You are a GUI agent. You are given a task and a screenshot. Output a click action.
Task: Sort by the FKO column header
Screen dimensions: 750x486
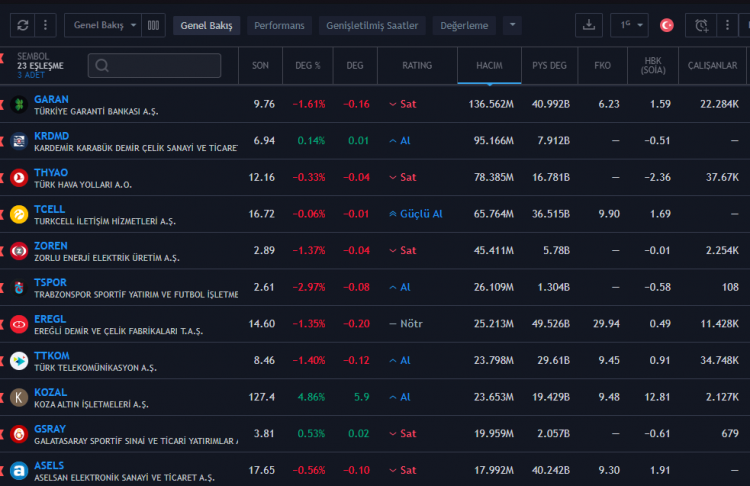603,66
